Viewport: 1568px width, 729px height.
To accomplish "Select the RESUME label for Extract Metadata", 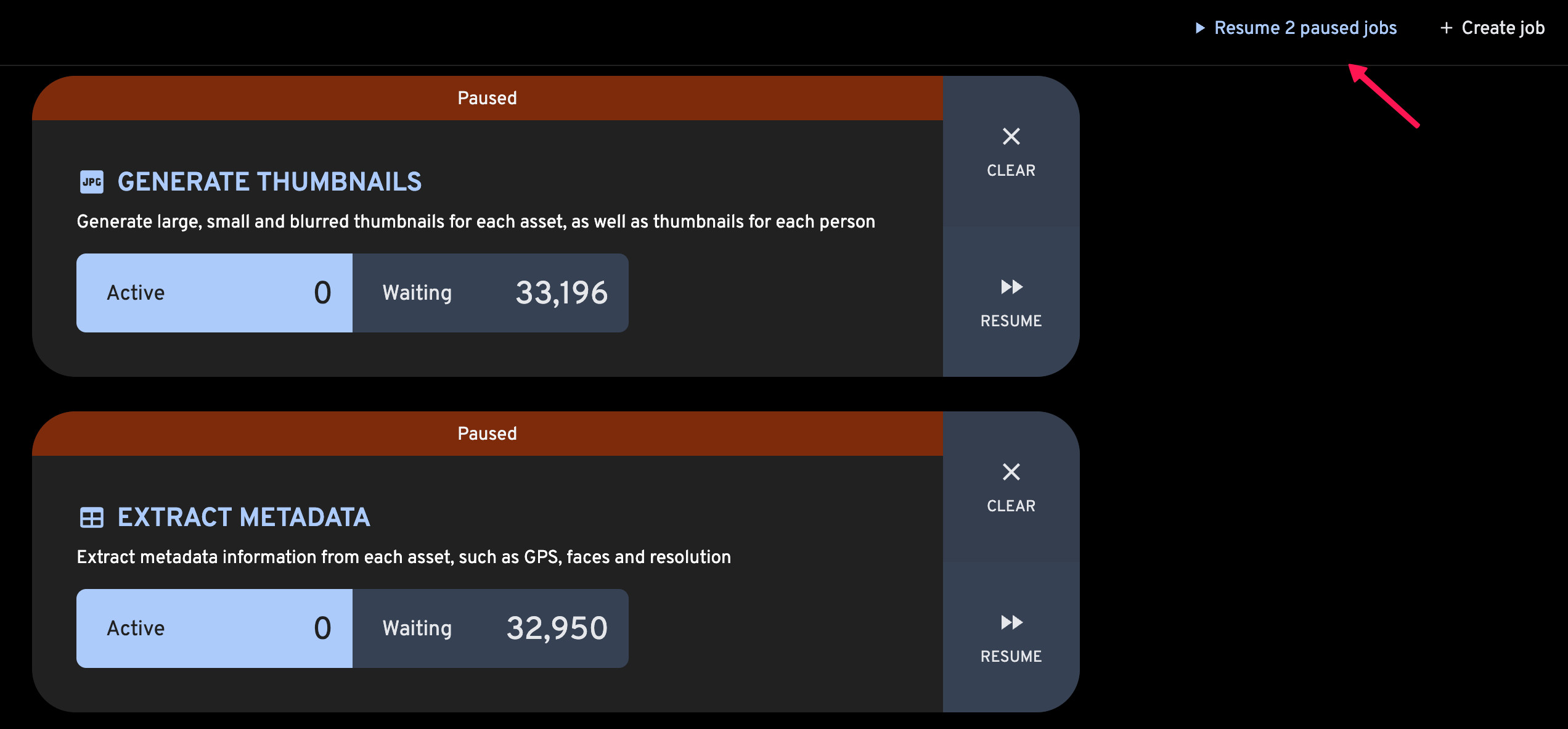I will [1011, 656].
